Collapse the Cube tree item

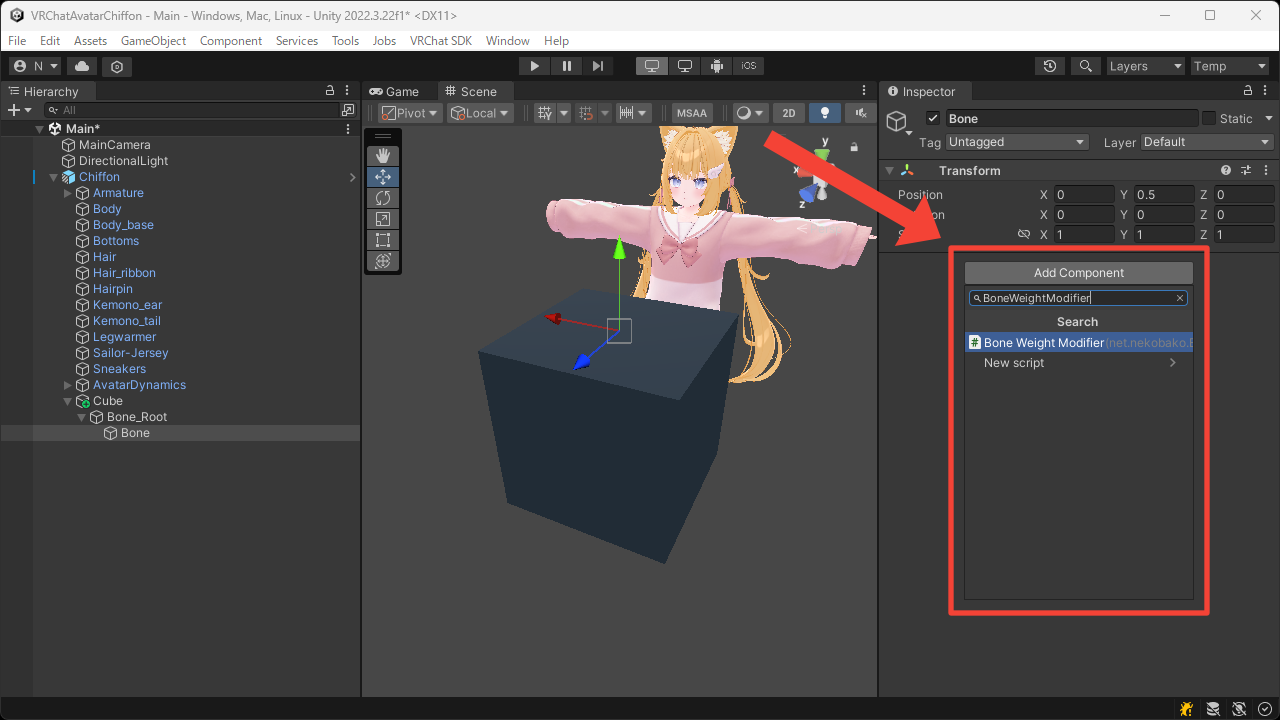[x=68, y=401]
